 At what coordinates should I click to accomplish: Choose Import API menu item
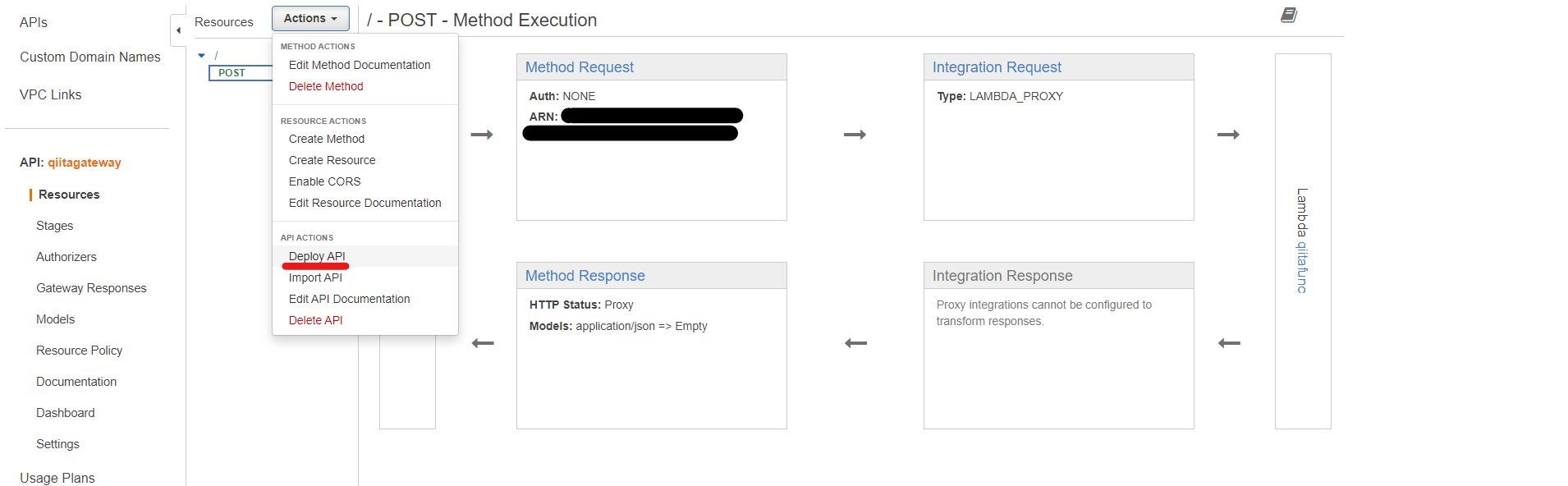tap(315, 277)
